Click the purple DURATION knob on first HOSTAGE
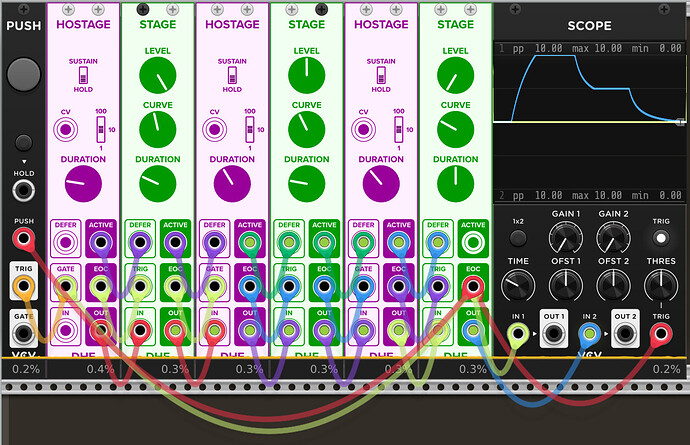Screen dimensions: 690x445 83,184
